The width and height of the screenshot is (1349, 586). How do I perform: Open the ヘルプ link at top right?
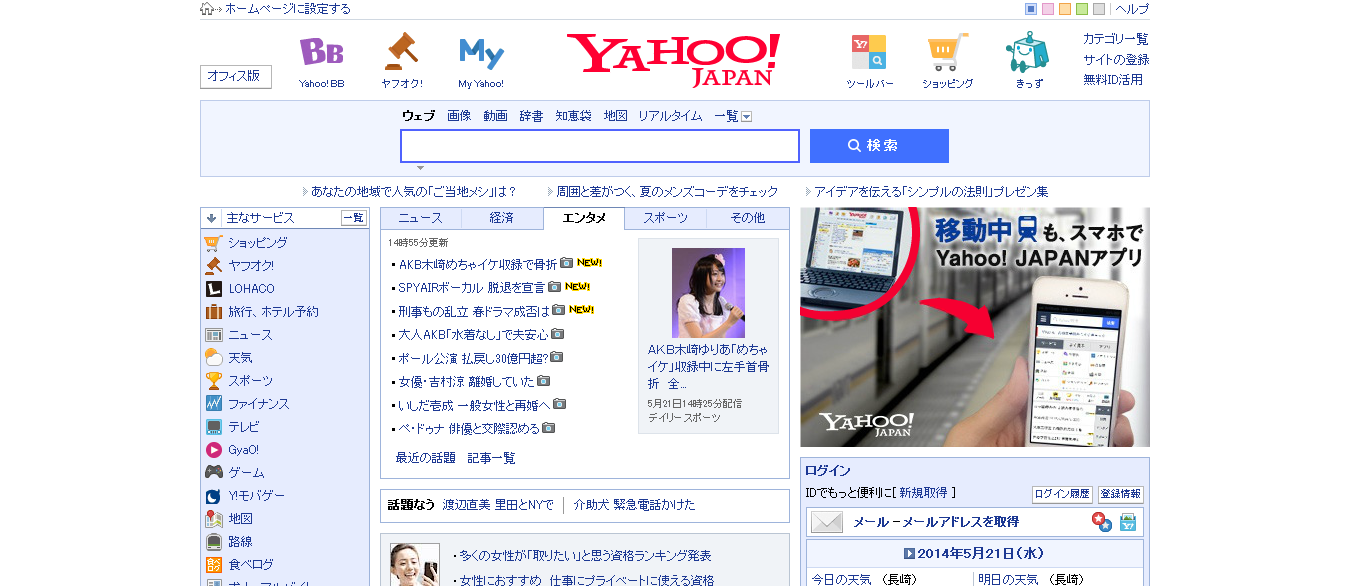click(x=1132, y=9)
